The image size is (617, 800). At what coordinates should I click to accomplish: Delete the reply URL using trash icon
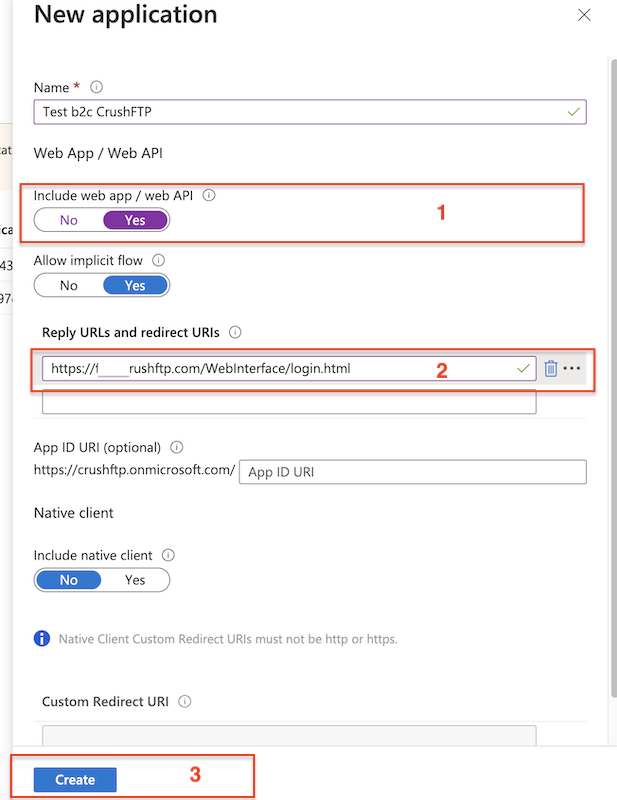pyautogui.click(x=550, y=369)
